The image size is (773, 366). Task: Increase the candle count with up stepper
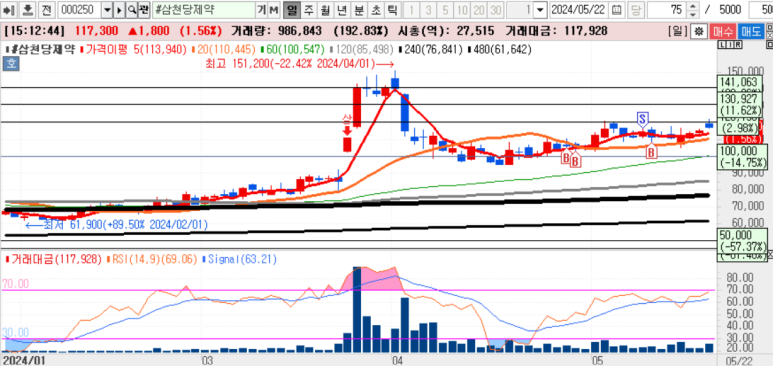pos(693,5)
